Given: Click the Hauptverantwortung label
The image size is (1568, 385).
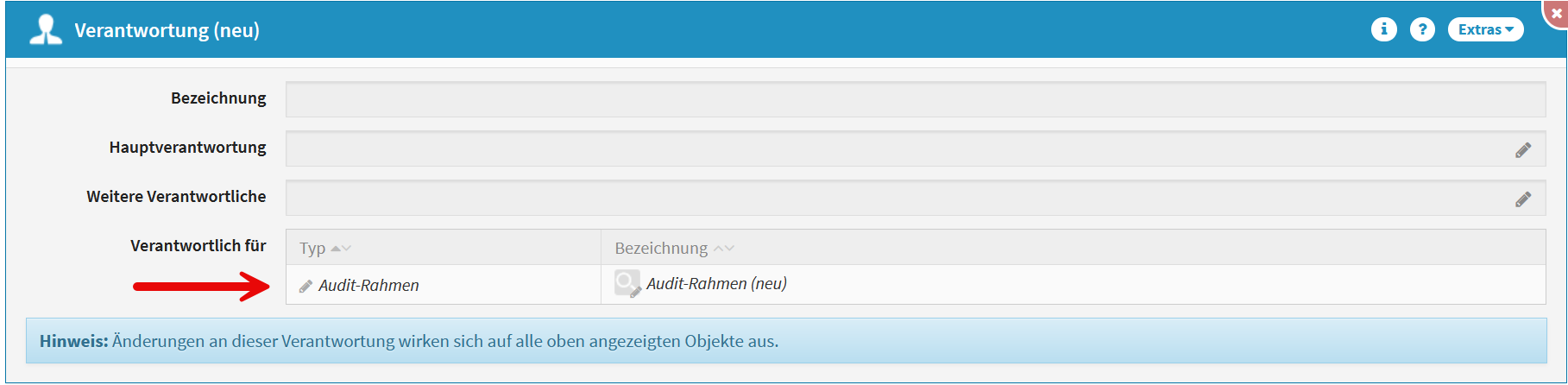Looking at the screenshot, I should [x=187, y=148].
